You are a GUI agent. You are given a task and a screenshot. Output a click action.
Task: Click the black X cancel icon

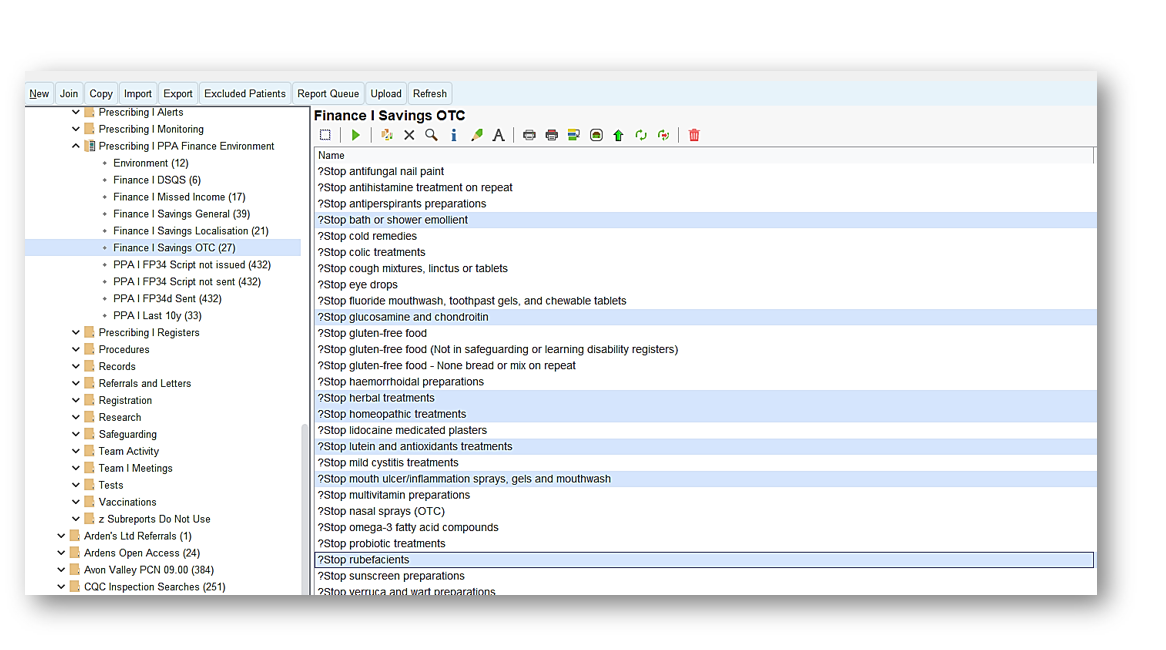[409, 135]
